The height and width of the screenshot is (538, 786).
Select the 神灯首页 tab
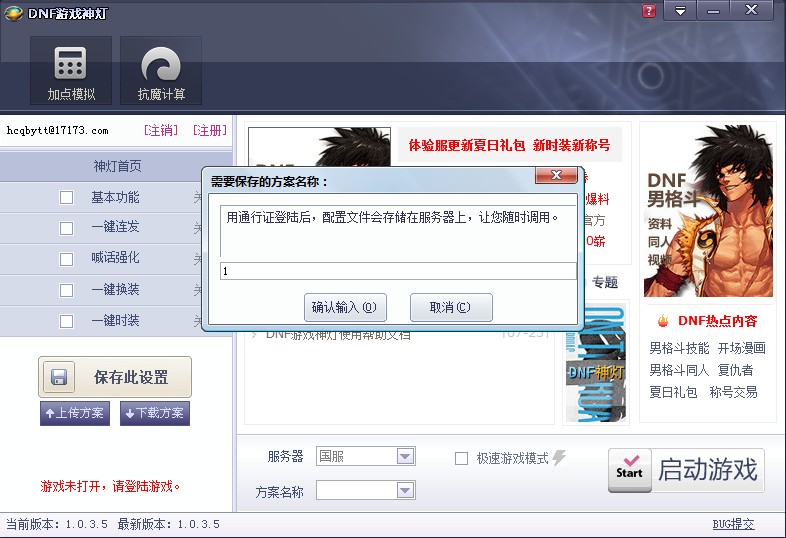tap(116, 166)
